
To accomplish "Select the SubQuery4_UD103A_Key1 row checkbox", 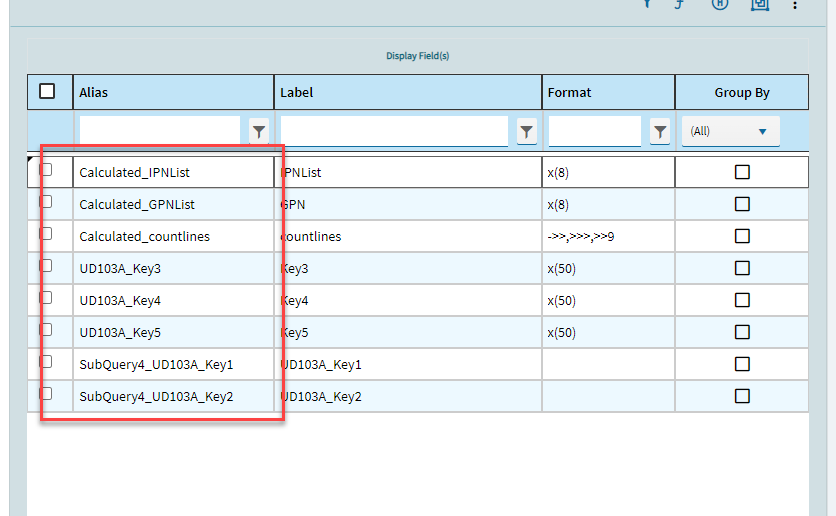I will (x=46, y=361).
